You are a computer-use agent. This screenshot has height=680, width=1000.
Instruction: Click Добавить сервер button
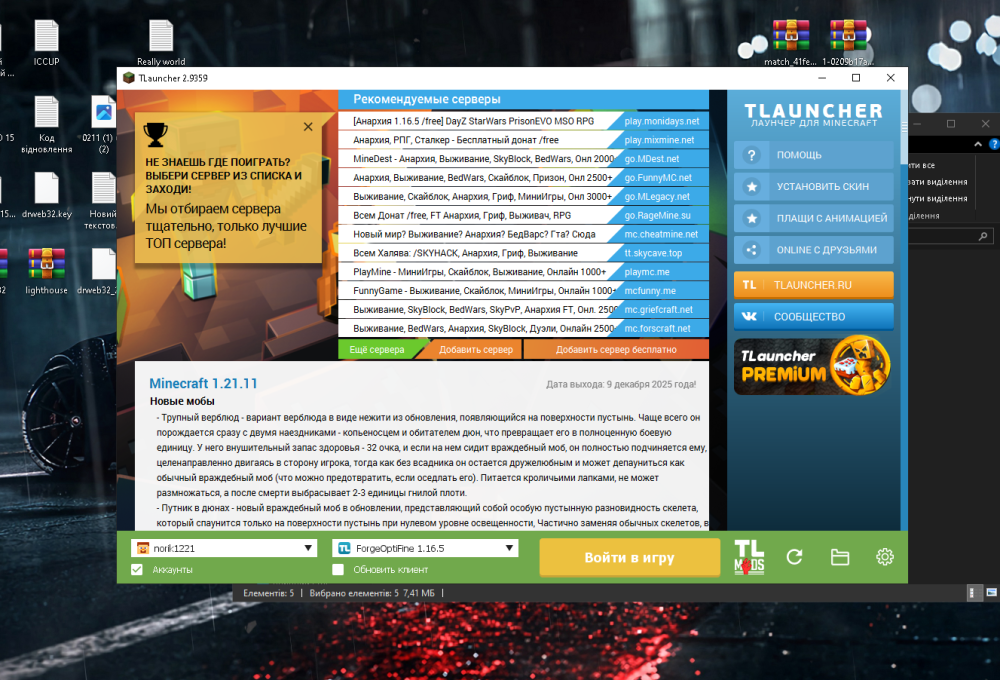(476, 350)
